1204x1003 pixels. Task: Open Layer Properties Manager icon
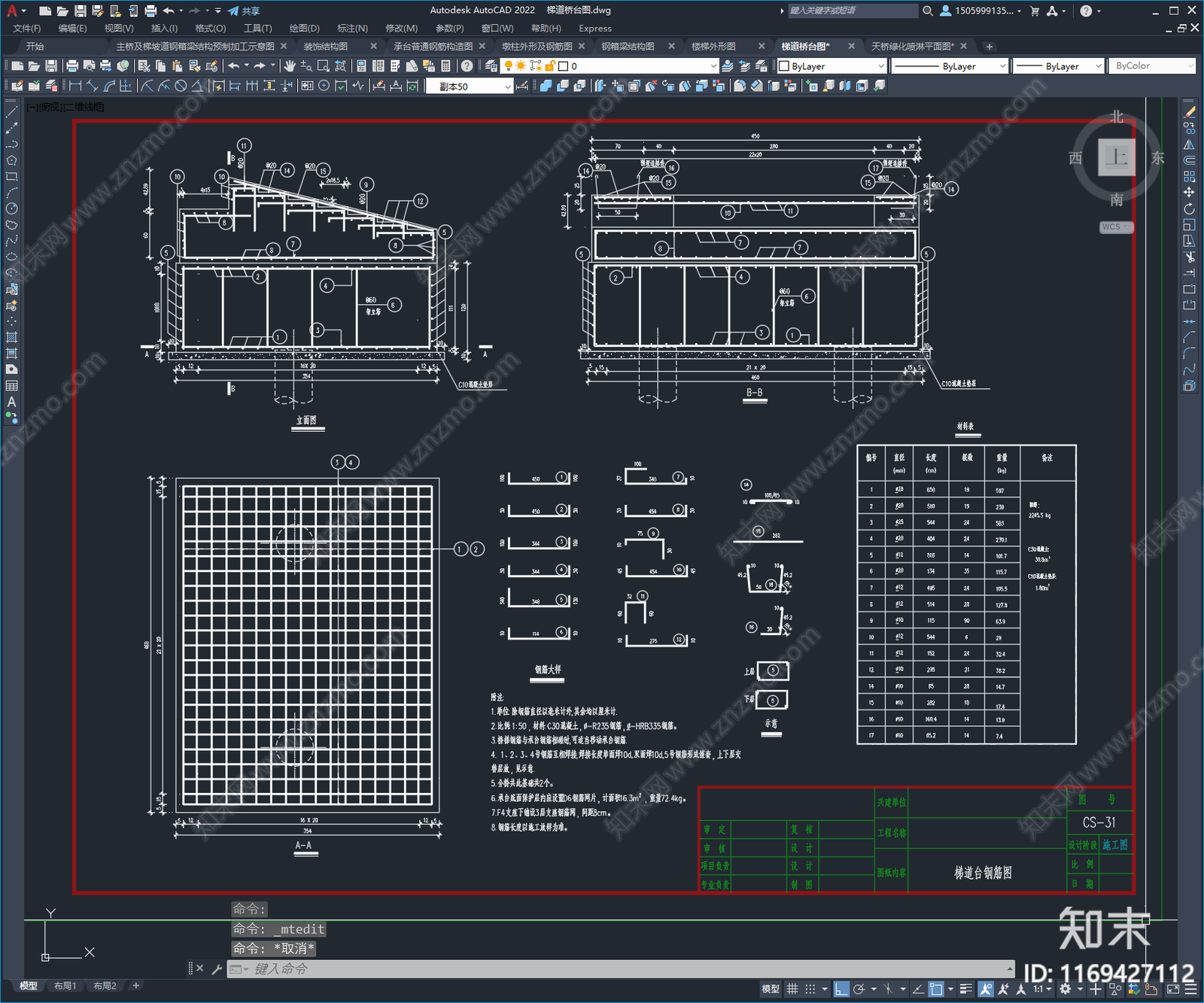point(491,66)
